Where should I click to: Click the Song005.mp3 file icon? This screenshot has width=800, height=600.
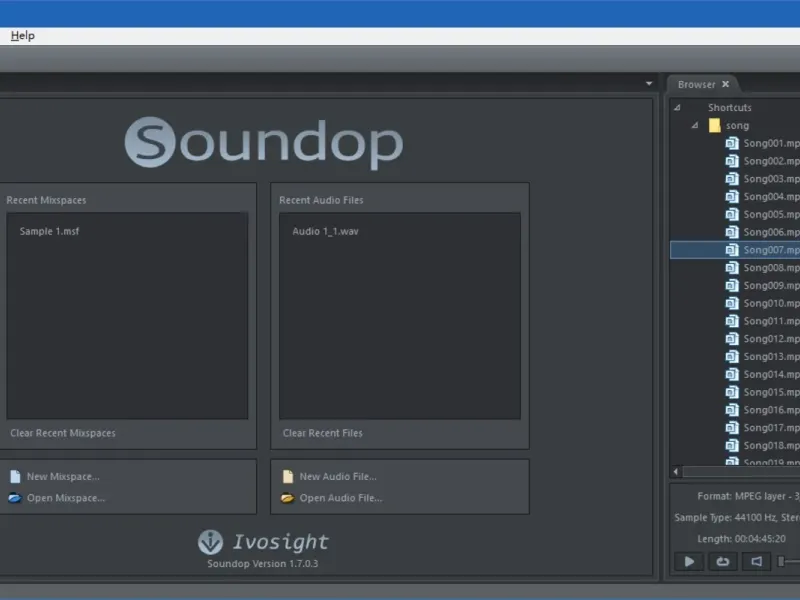[732, 214]
